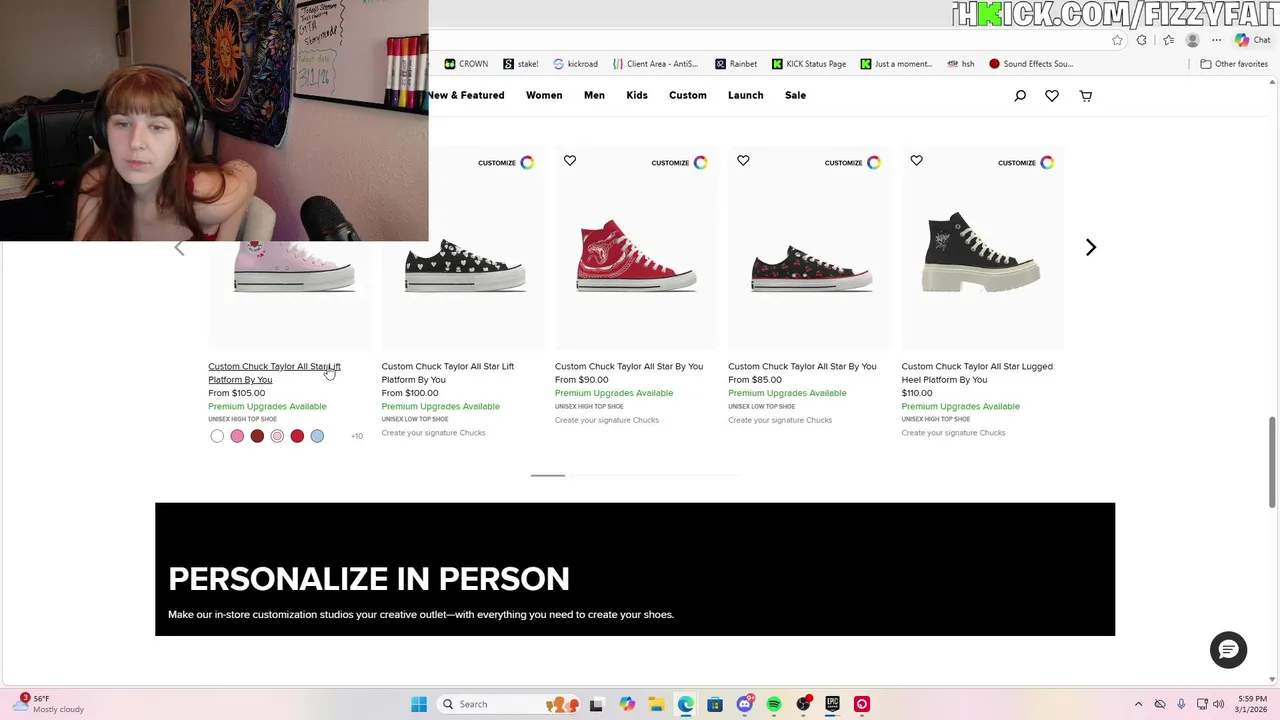This screenshot has width=1280, height=720.
Task: Select the dark maroon color swatch
Action: point(257,436)
